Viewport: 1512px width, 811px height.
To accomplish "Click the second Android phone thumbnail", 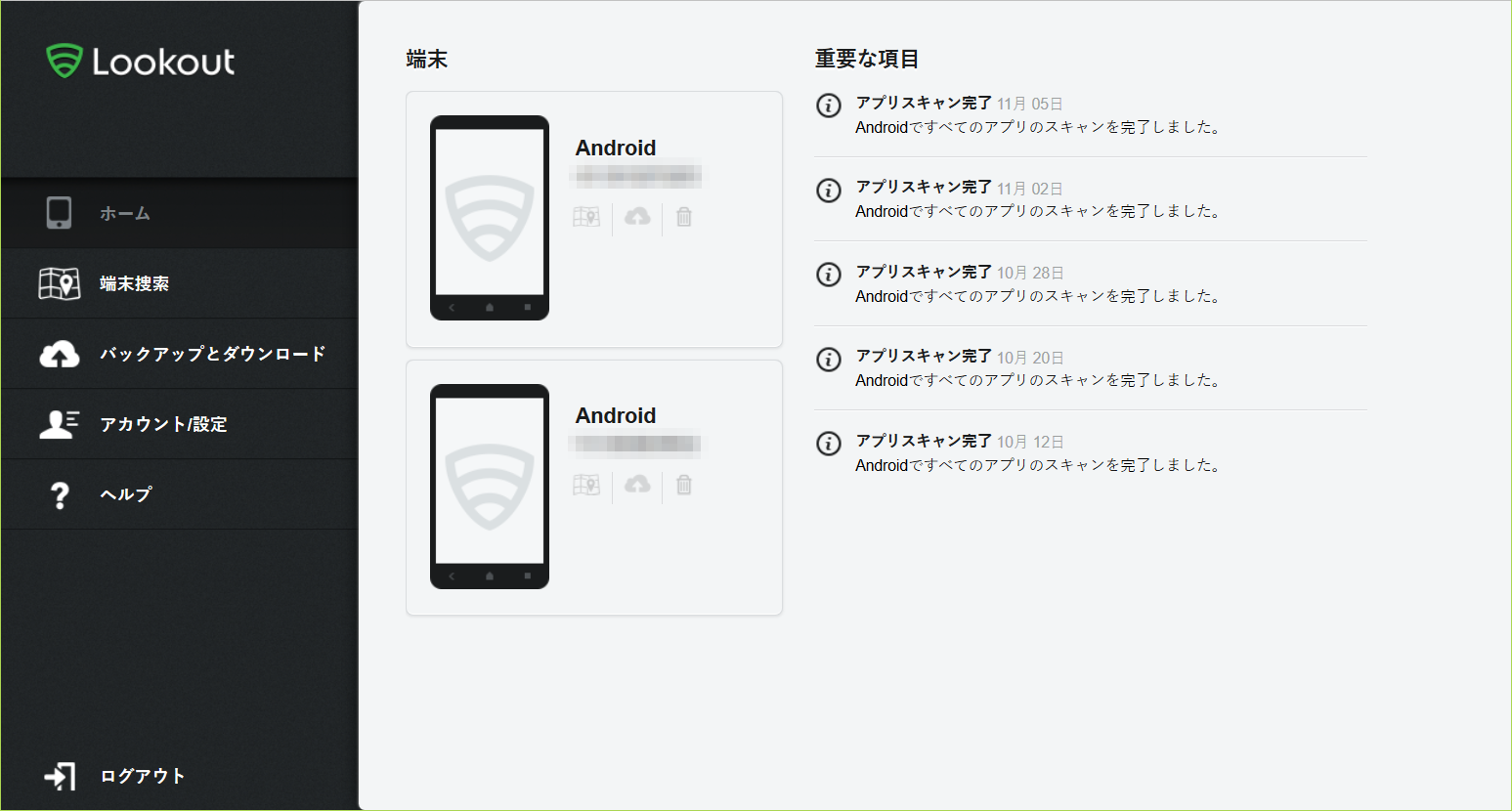I will pyautogui.click(x=490, y=486).
